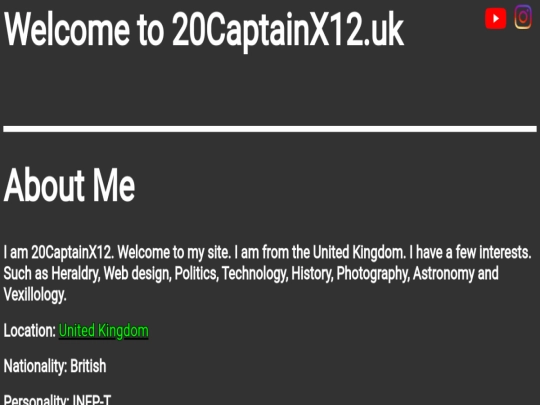Click the words Web design in the paragraph
The image size is (540, 405).
137,274
